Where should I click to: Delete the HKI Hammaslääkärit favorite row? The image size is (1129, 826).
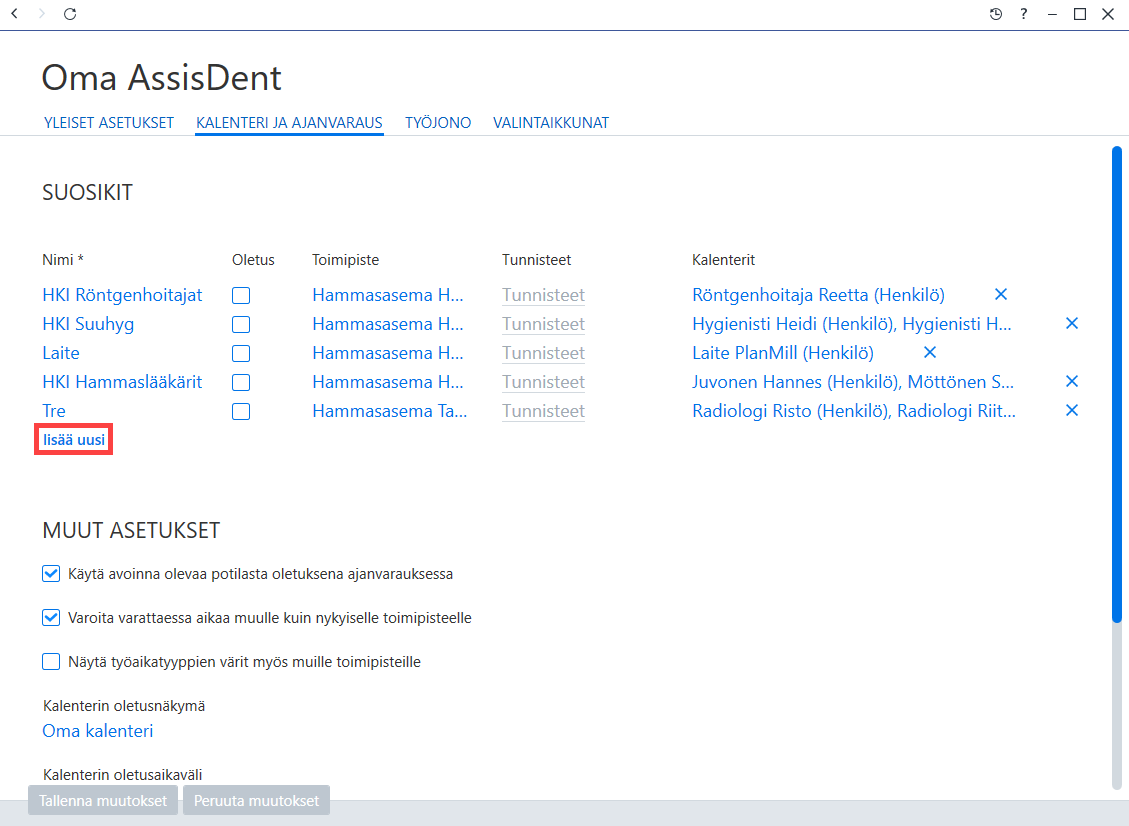tap(1071, 381)
